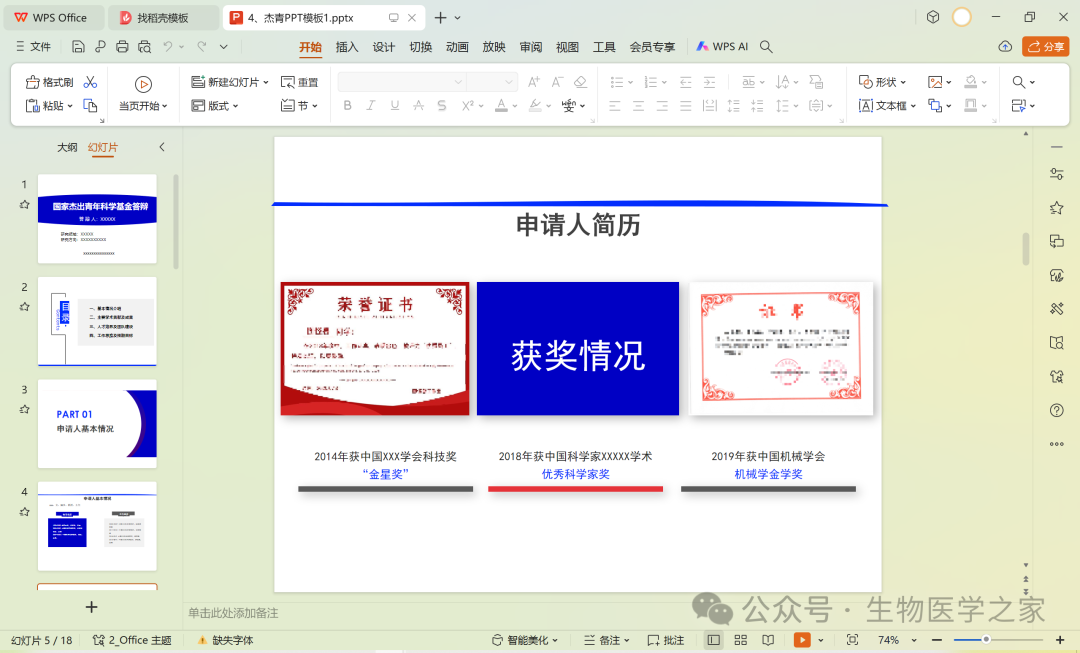Click the scissors Cut icon

tap(90, 82)
